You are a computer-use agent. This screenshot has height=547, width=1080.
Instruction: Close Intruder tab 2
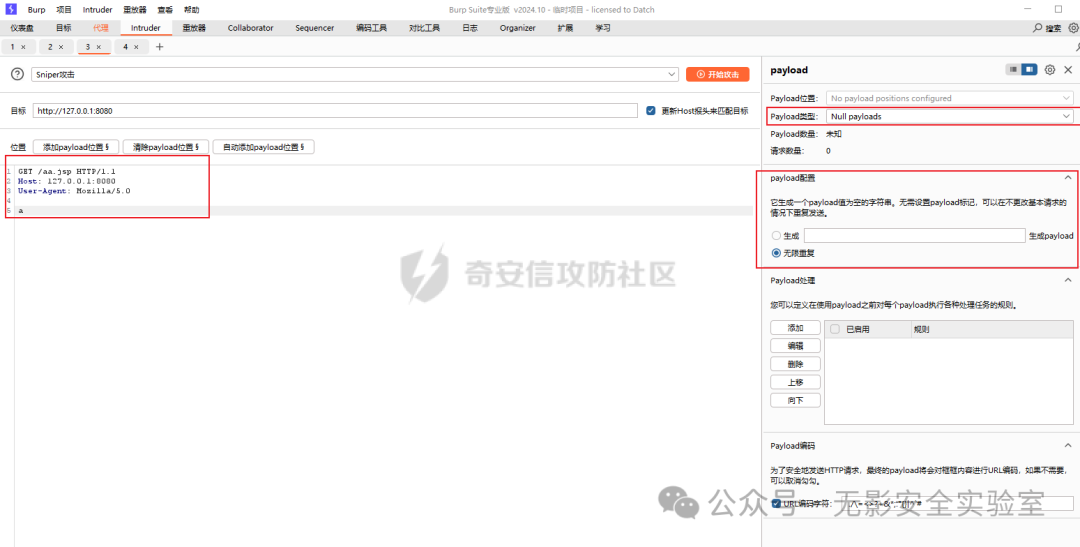[x=61, y=47]
